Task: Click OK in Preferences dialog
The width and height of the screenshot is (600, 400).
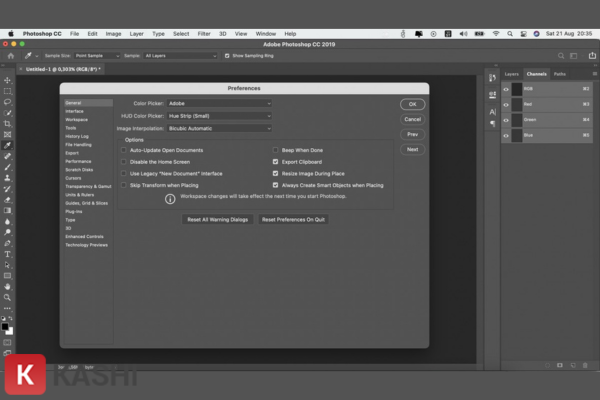Action: point(412,104)
